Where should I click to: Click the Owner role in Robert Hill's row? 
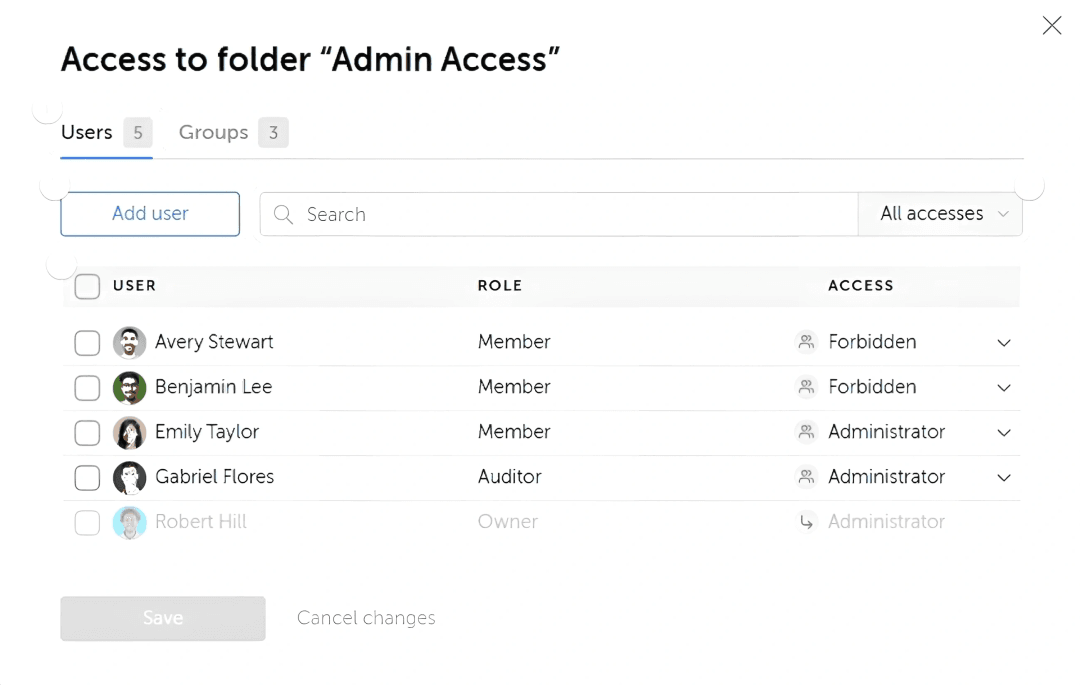click(508, 521)
